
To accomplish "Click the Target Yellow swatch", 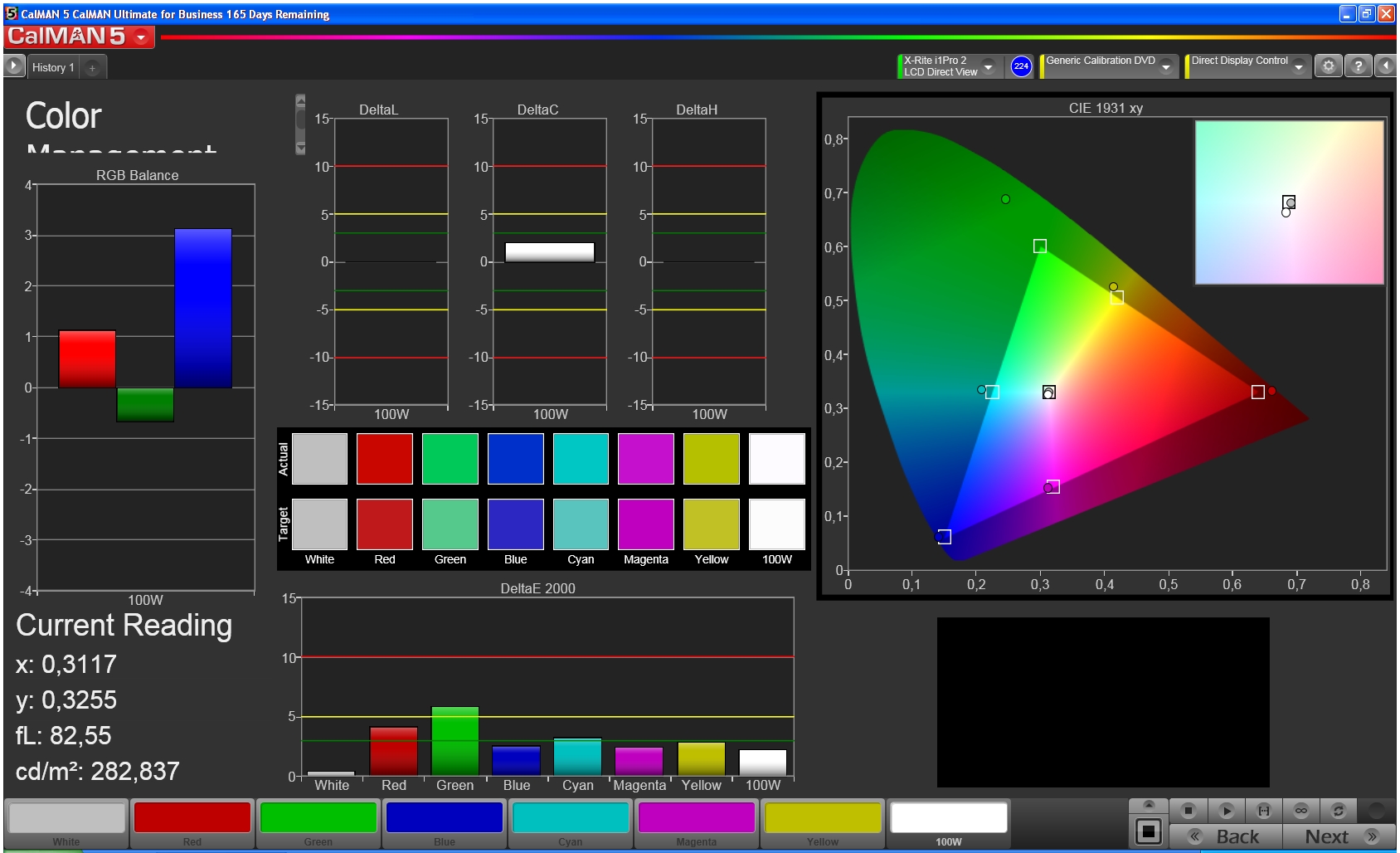I will point(712,524).
